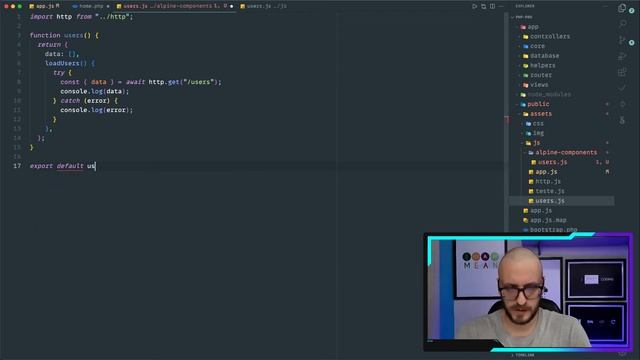Collapse the project root folder chevron
Image resolution: width=640 pixels, height=360 pixels.
(x=513, y=17)
